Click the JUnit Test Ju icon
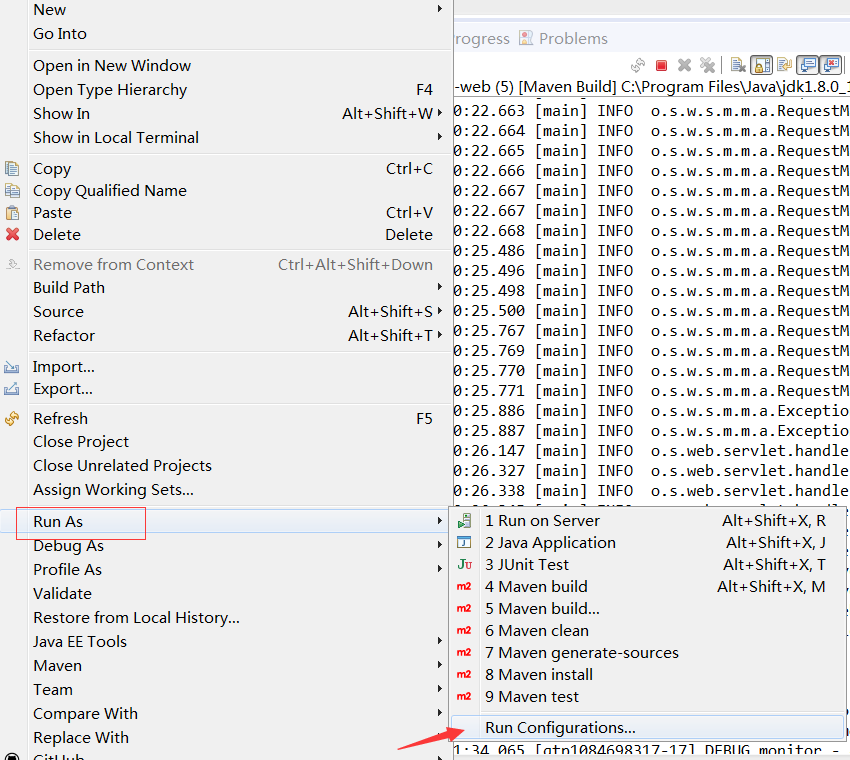The height and width of the screenshot is (760, 850). tap(465, 565)
